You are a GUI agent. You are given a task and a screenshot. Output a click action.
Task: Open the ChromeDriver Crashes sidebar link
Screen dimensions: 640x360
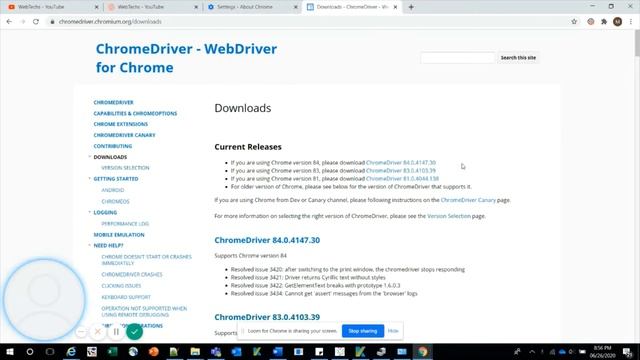(132, 275)
